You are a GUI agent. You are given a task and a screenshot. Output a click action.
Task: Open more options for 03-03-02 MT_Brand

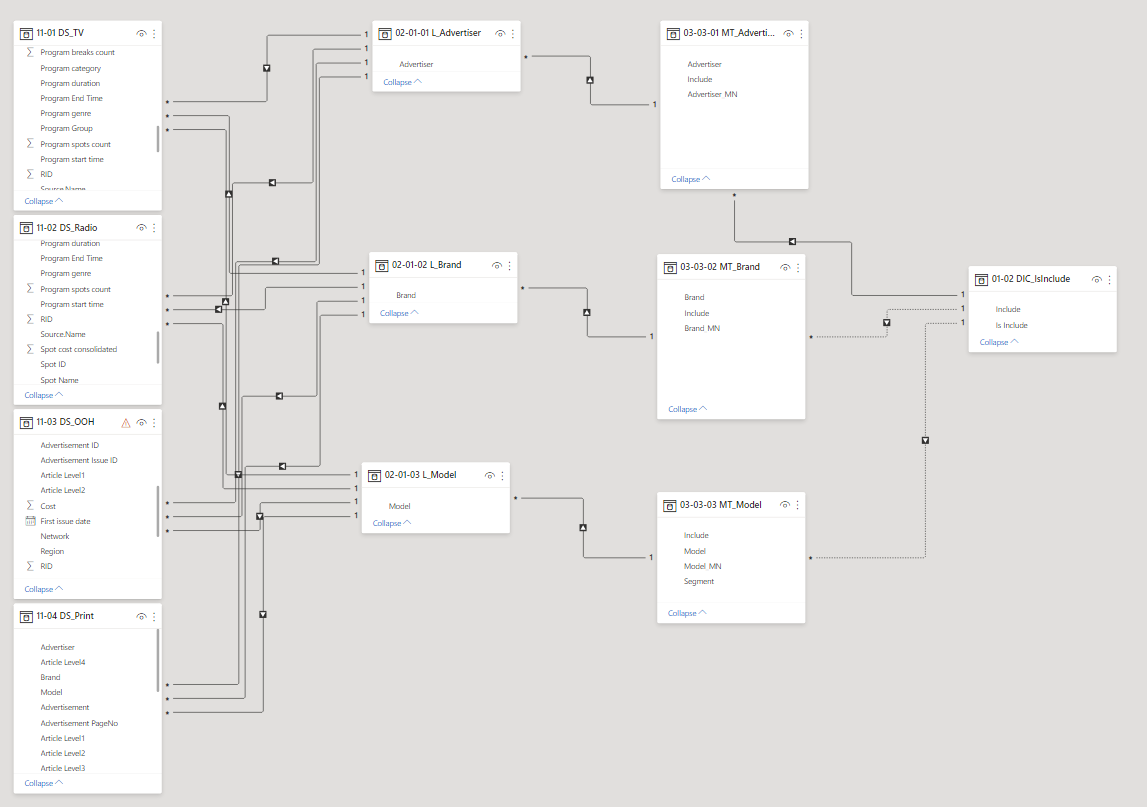click(x=798, y=268)
